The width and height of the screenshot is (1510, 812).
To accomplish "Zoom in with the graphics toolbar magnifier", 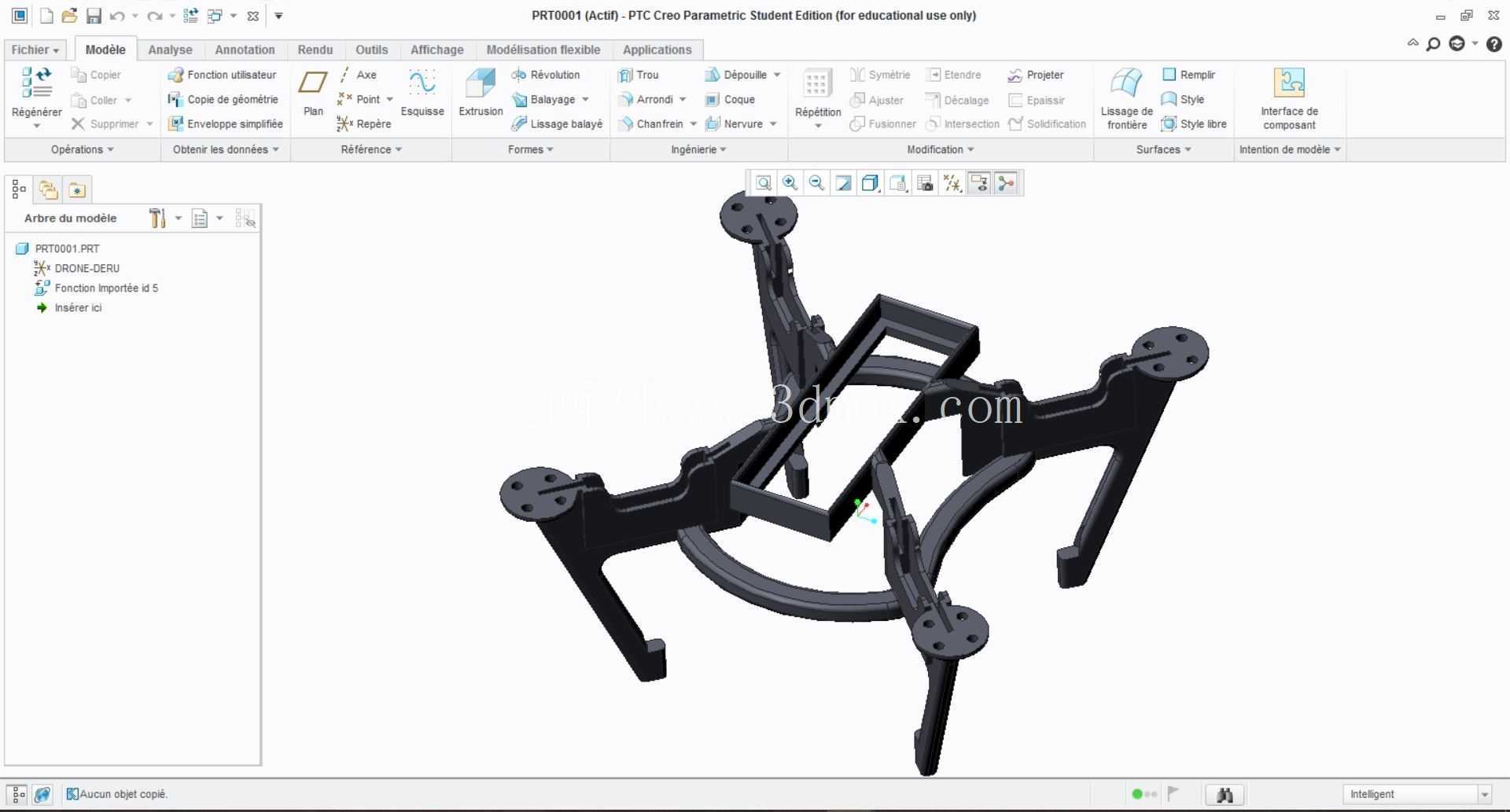I will (790, 183).
